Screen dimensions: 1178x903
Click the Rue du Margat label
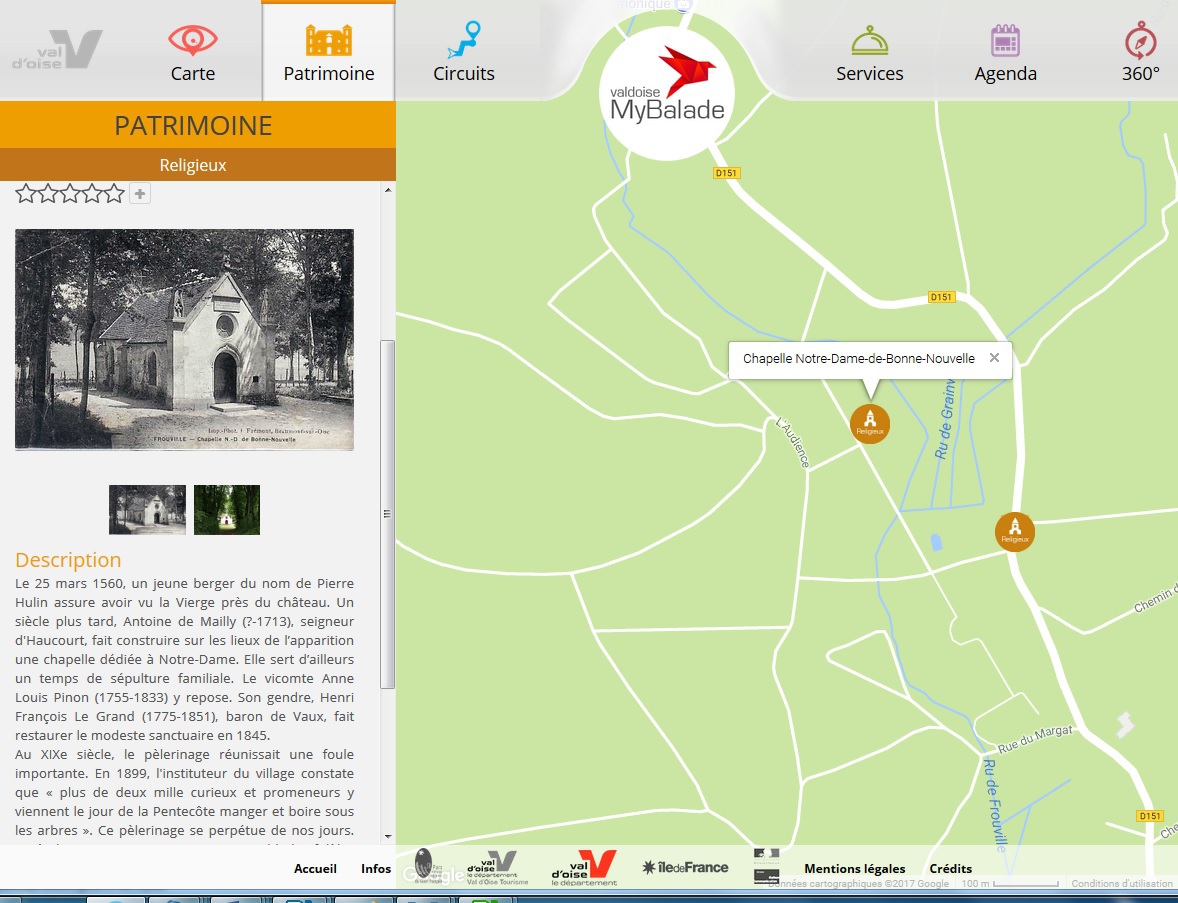[1035, 739]
